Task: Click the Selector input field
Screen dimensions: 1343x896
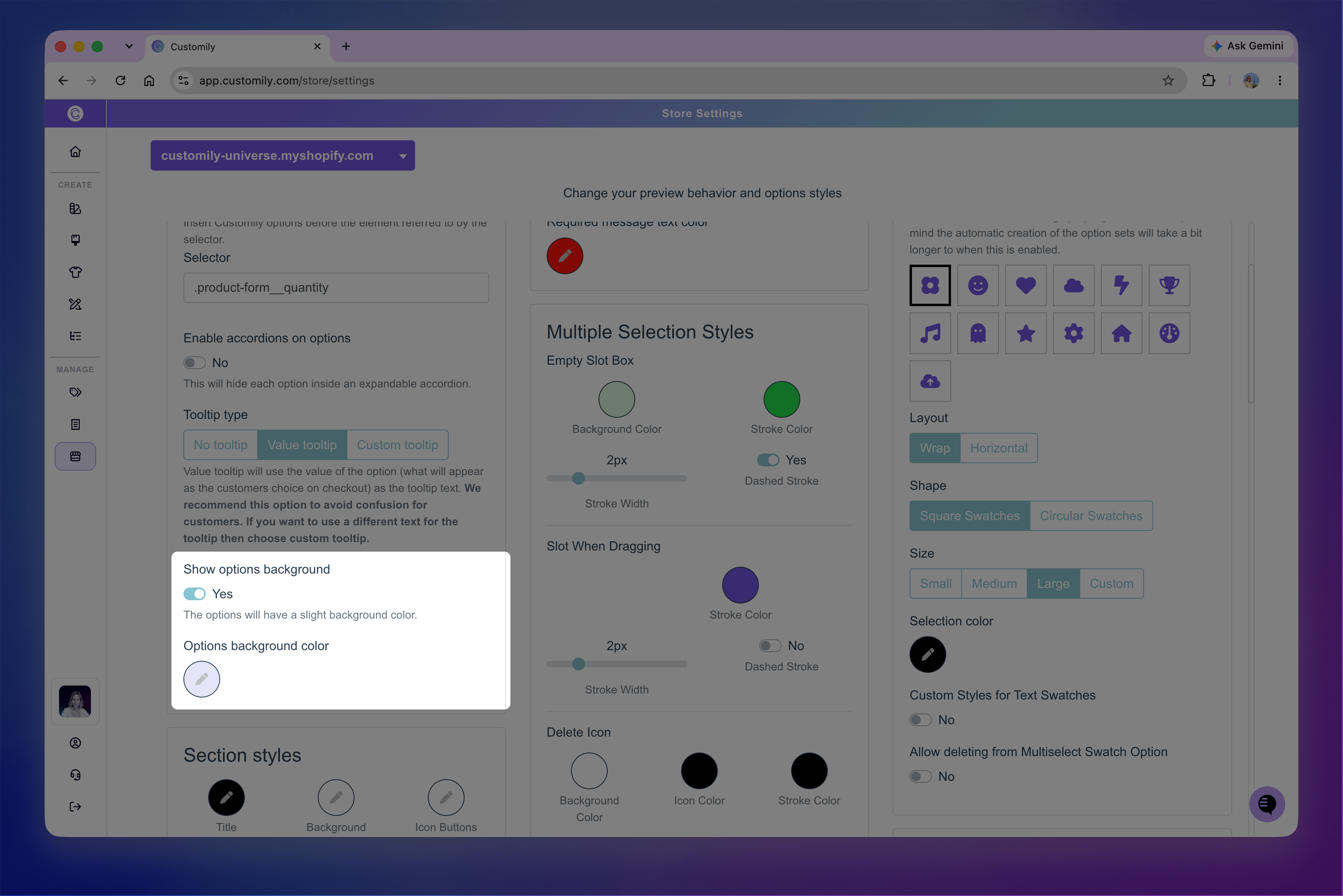Action: pyautogui.click(x=336, y=287)
